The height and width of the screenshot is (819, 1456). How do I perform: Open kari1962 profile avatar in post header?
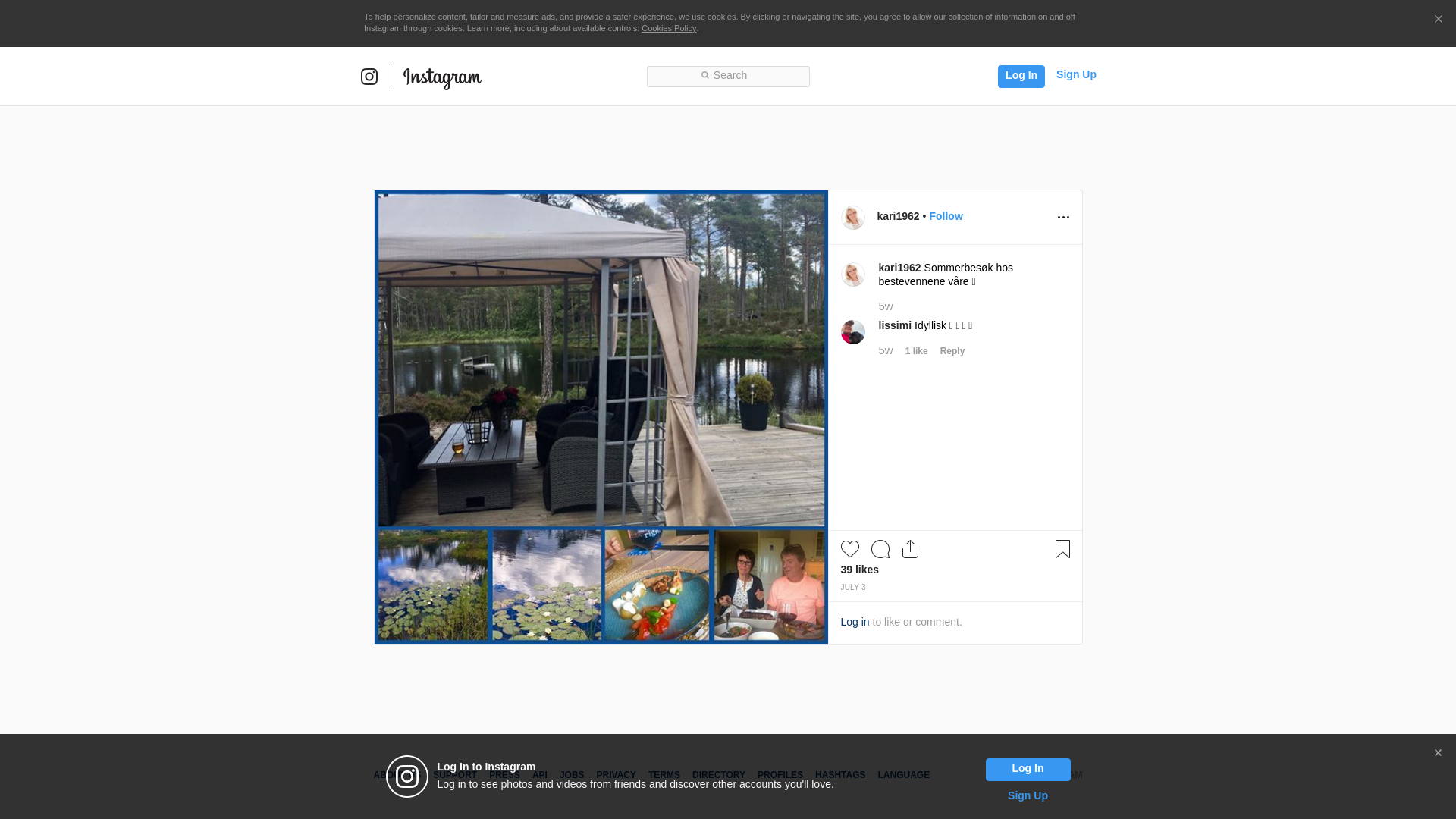(x=853, y=218)
